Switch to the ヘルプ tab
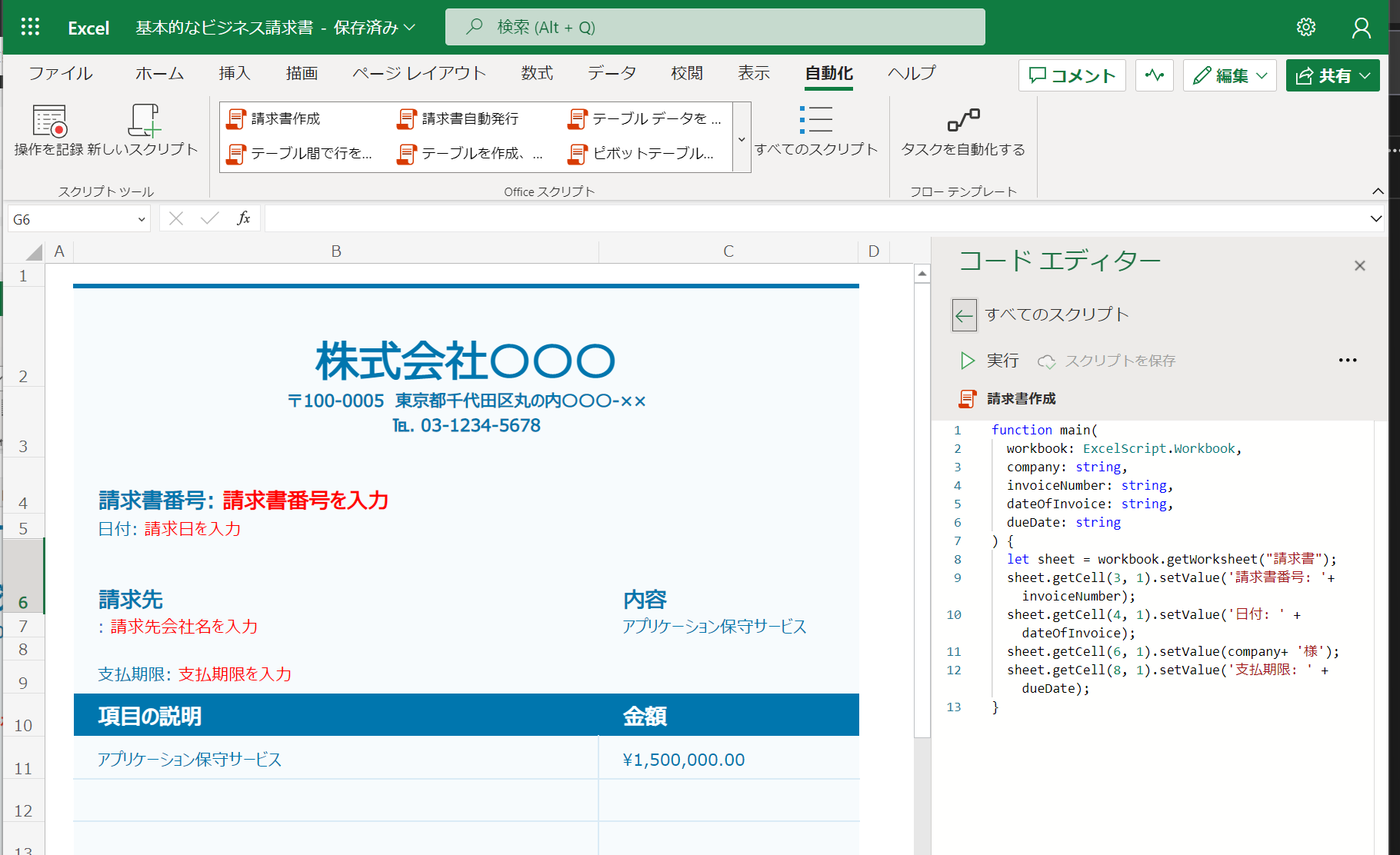This screenshot has height=855, width=1400. [x=911, y=73]
